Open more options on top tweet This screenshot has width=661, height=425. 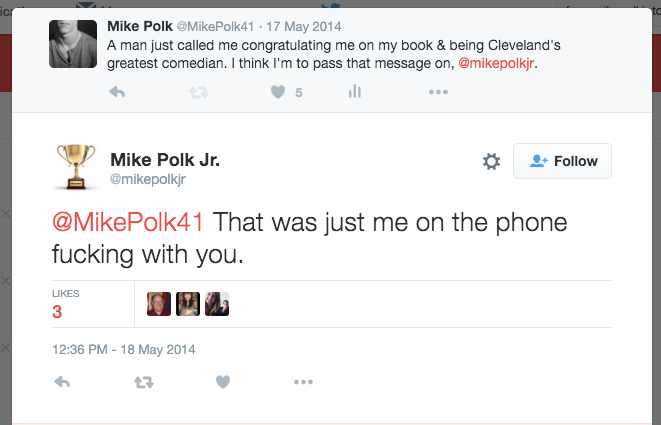438,92
